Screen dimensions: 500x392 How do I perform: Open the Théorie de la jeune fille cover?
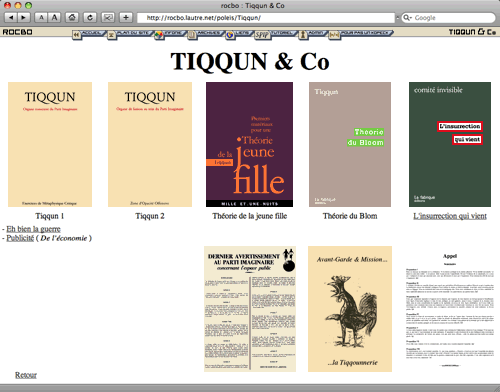pos(249,144)
